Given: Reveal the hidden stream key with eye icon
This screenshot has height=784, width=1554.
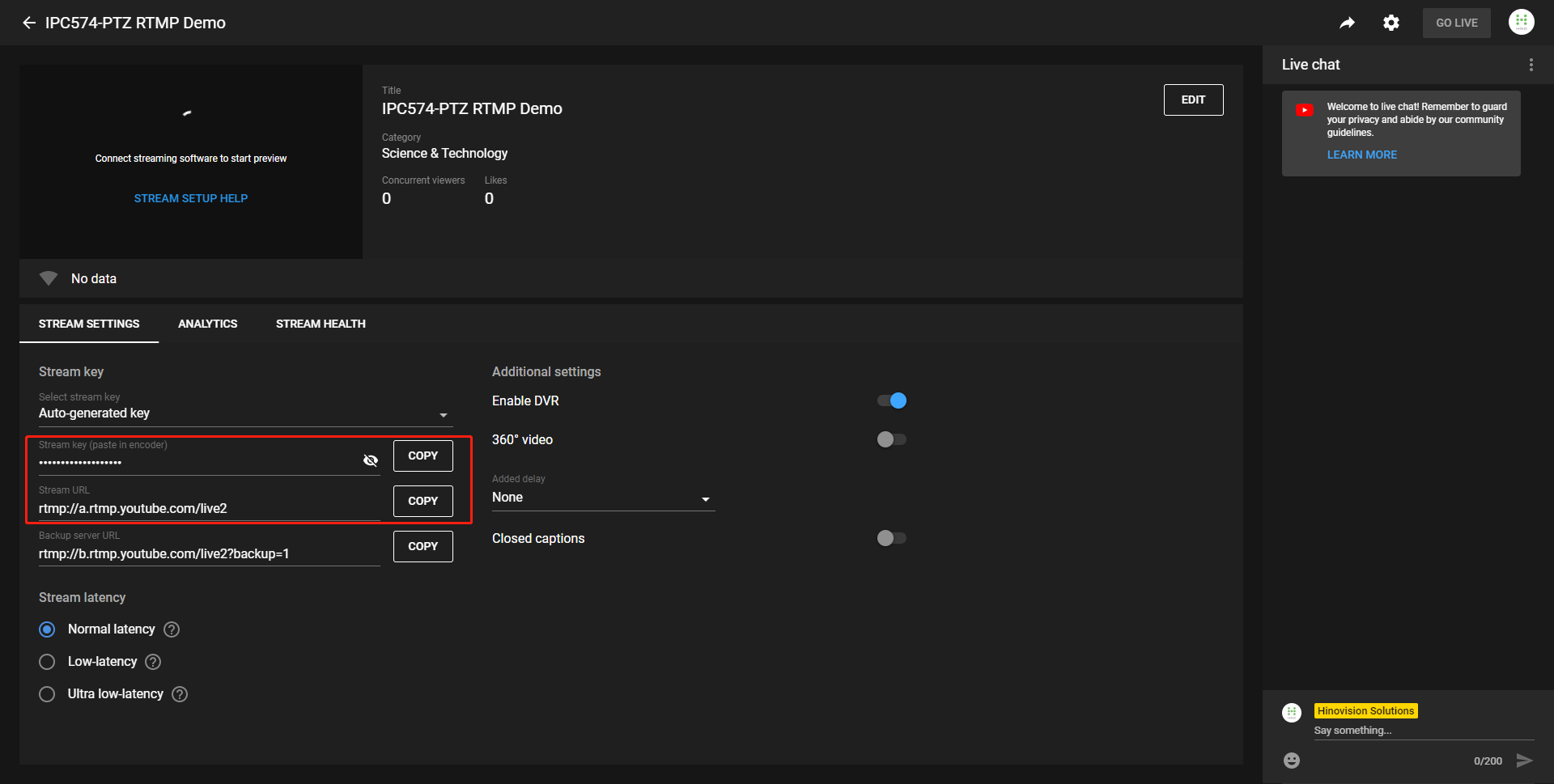Looking at the screenshot, I should click(x=371, y=460).
